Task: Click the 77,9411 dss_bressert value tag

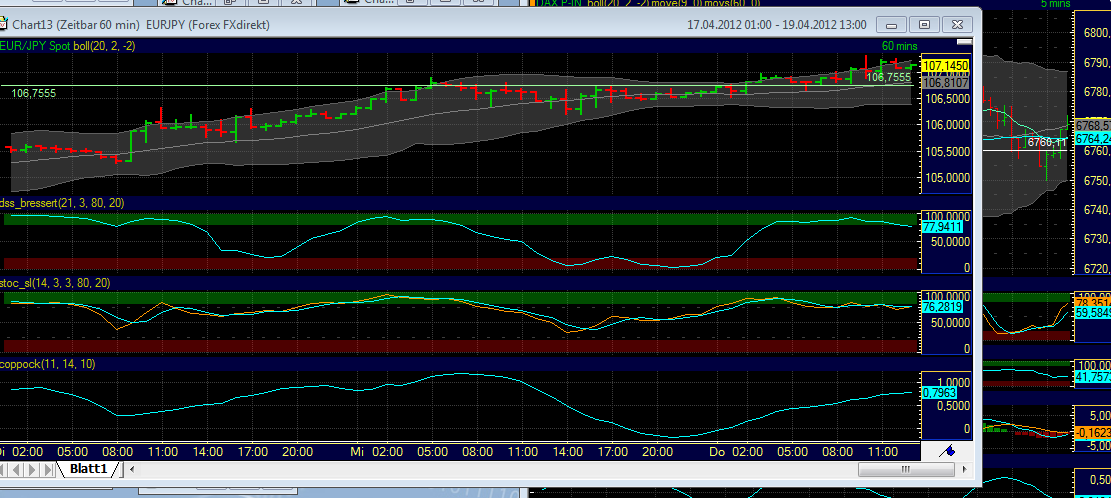Action: [941, 227]
